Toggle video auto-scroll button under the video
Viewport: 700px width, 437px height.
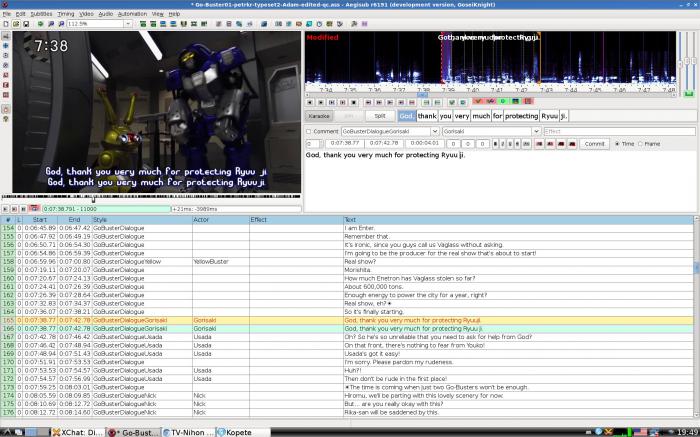pos(34,208)
